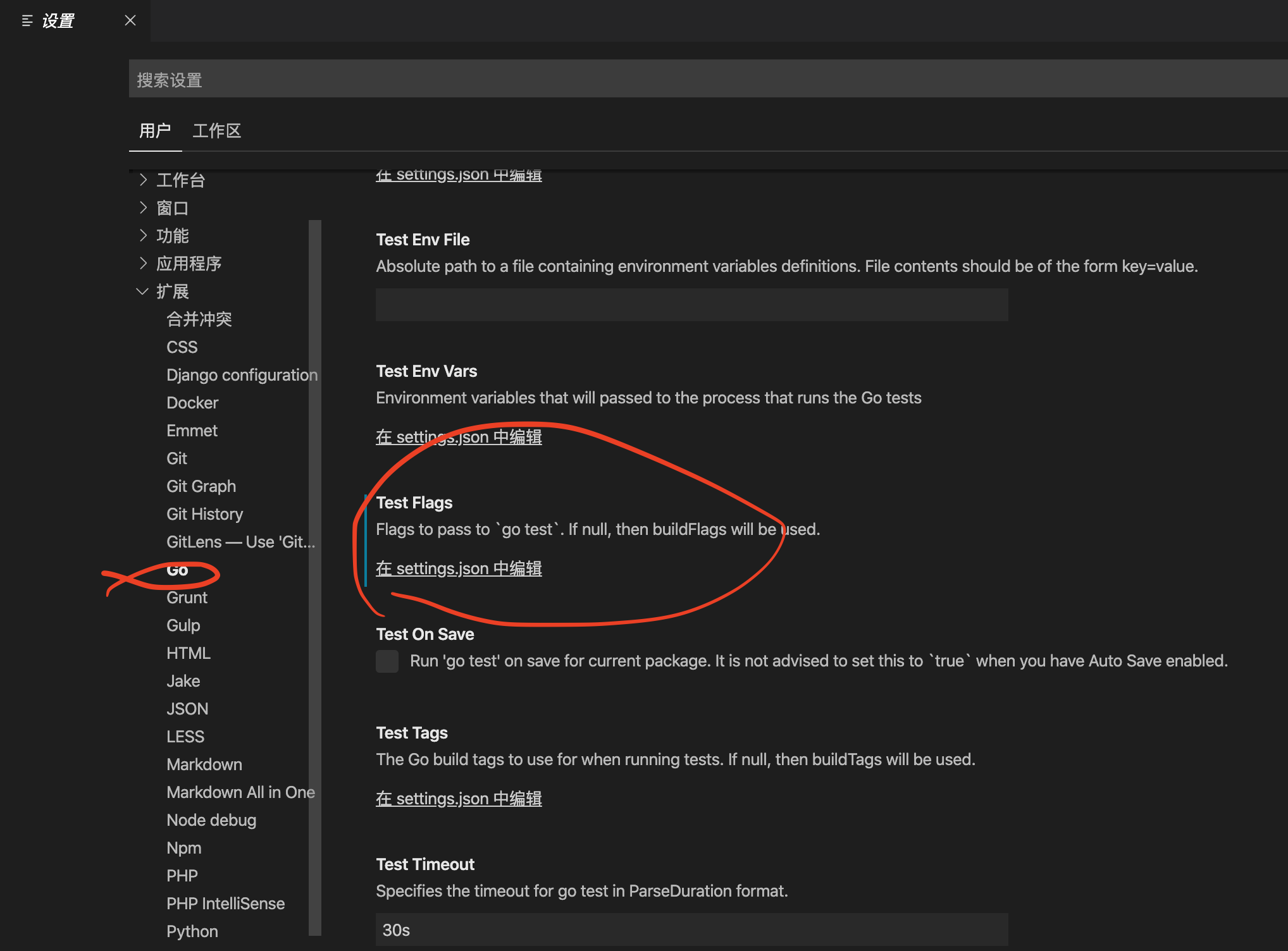Open Test Env Vars settings.json link
Screen dimensions: 1288x951
coord(459,437)
